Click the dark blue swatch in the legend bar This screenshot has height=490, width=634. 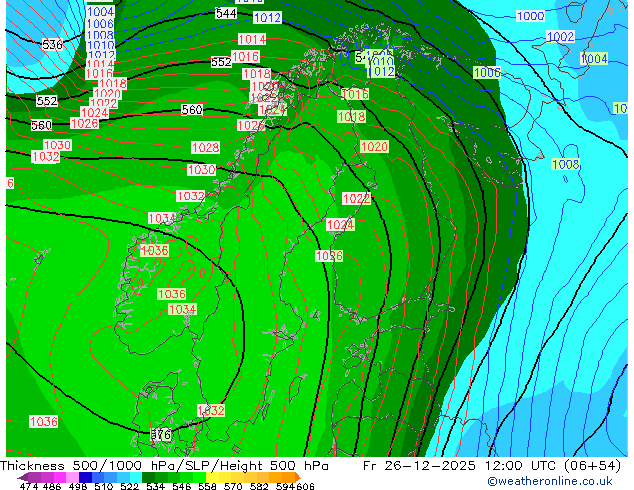pos(85,477)
